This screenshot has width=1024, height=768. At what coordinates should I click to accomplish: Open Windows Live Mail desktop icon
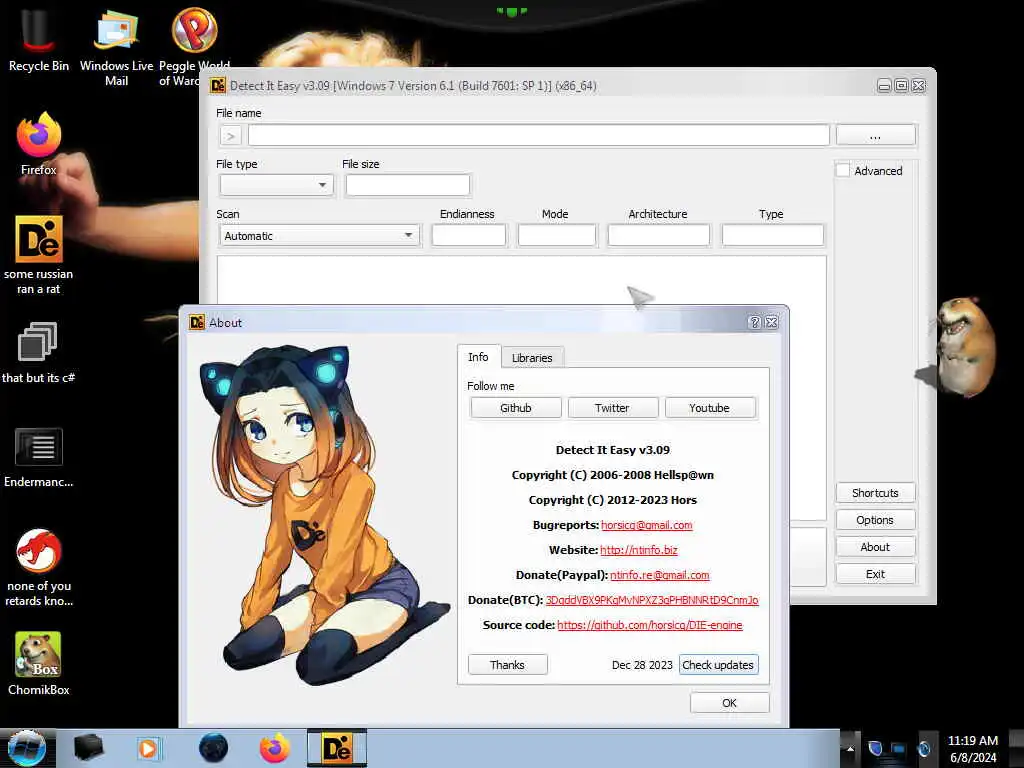(x=116, y=46)
